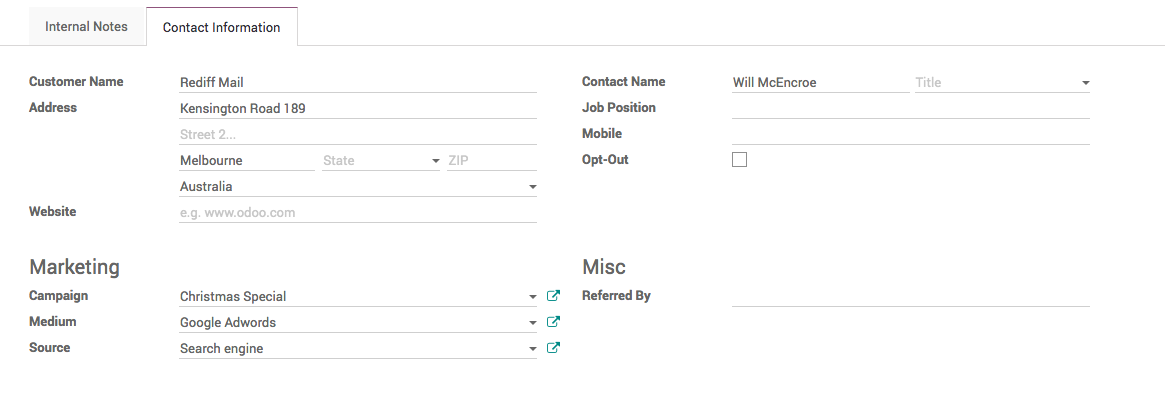This screenshot has height=420, width=1165.
Task: Select the Contact Information tab
Action: (221, 27)
